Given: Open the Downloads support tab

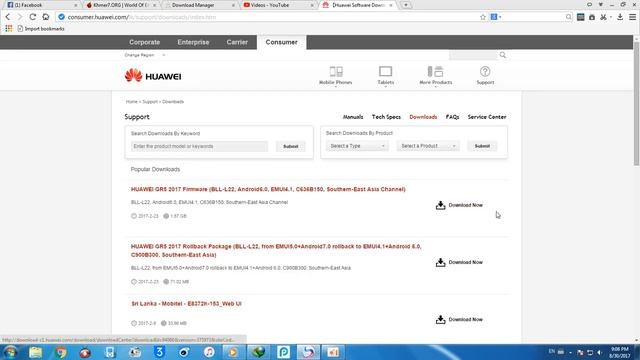Looking at the screenshot, I should pyautogui.click(x=423, y=117).
